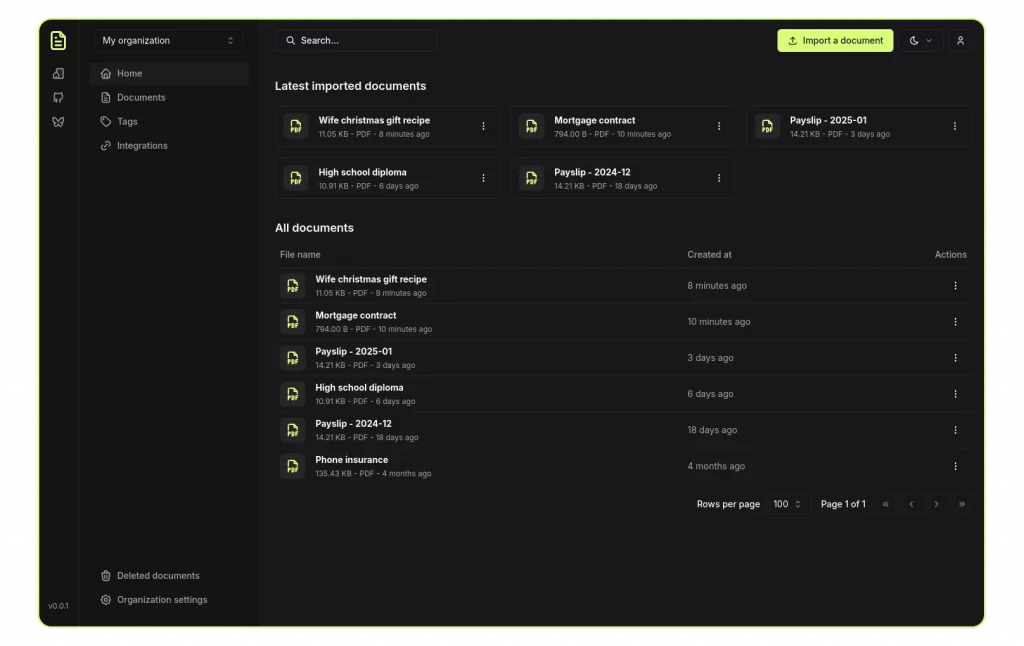1024x646 pixels.
Task: Open three-dot menu on Mortgage contract card
Action: click(x=718, y=126)
